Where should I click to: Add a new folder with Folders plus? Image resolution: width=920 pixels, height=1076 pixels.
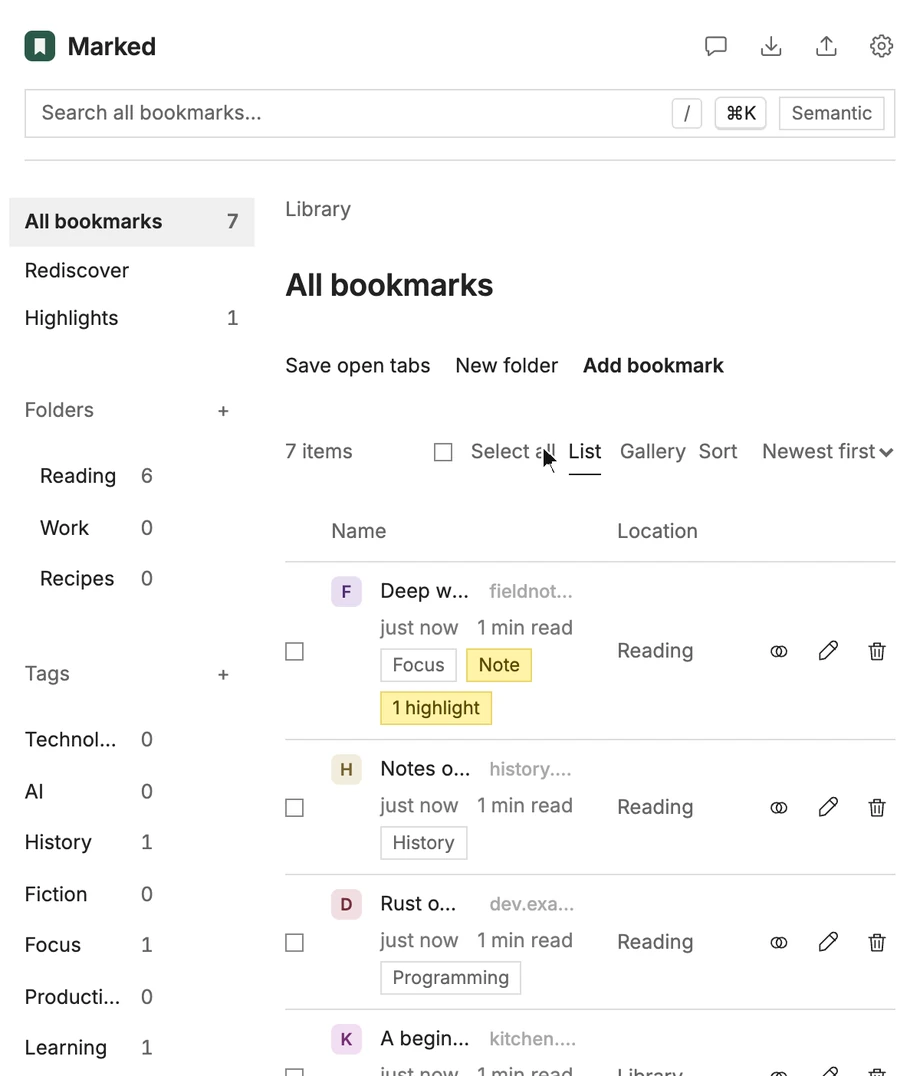tap(223, 411)
